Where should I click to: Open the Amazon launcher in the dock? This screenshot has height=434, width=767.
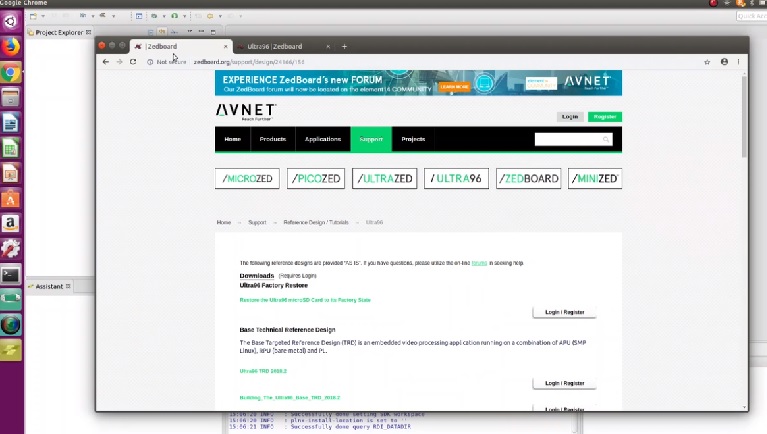click(x=11, y=224)
